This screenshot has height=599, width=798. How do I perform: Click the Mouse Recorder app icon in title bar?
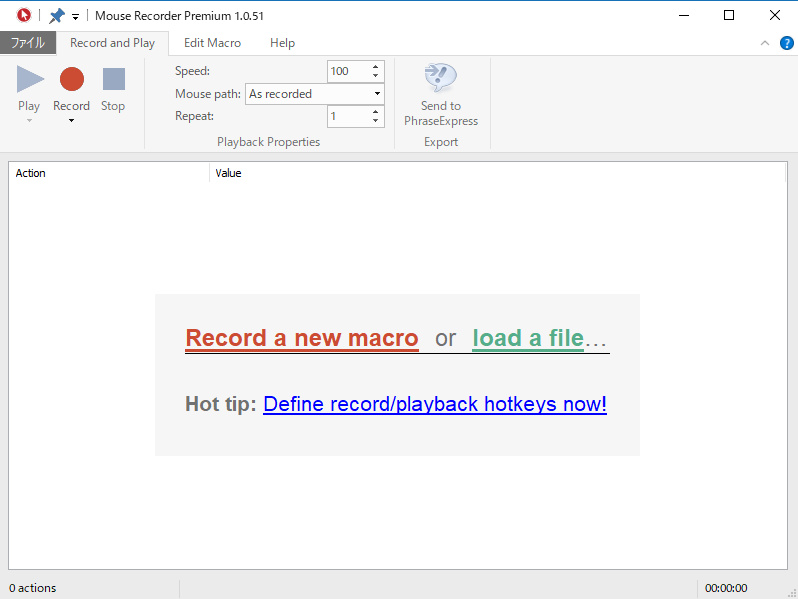23,15
